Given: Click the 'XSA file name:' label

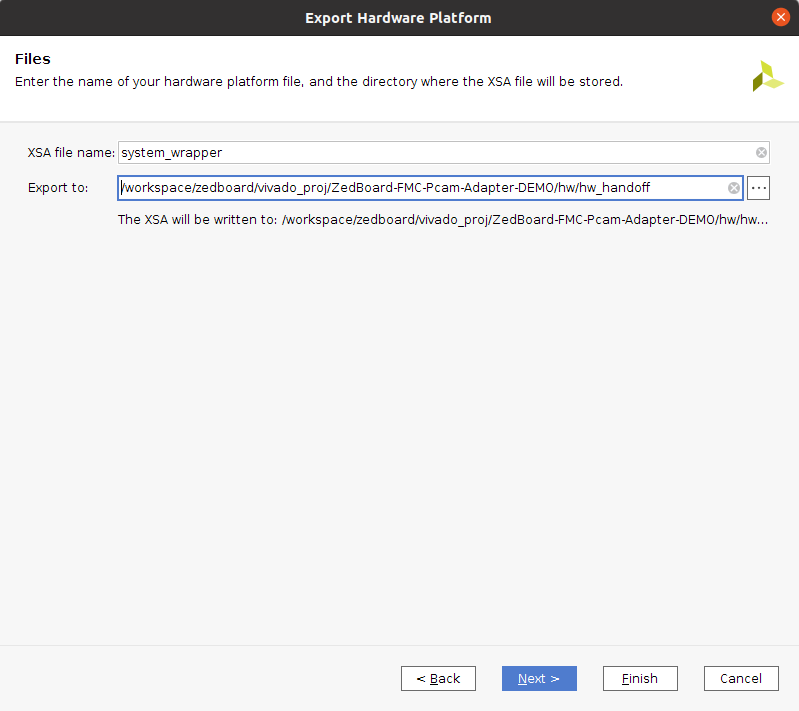Looking at the screenshot, I should [x=71, y=152].
